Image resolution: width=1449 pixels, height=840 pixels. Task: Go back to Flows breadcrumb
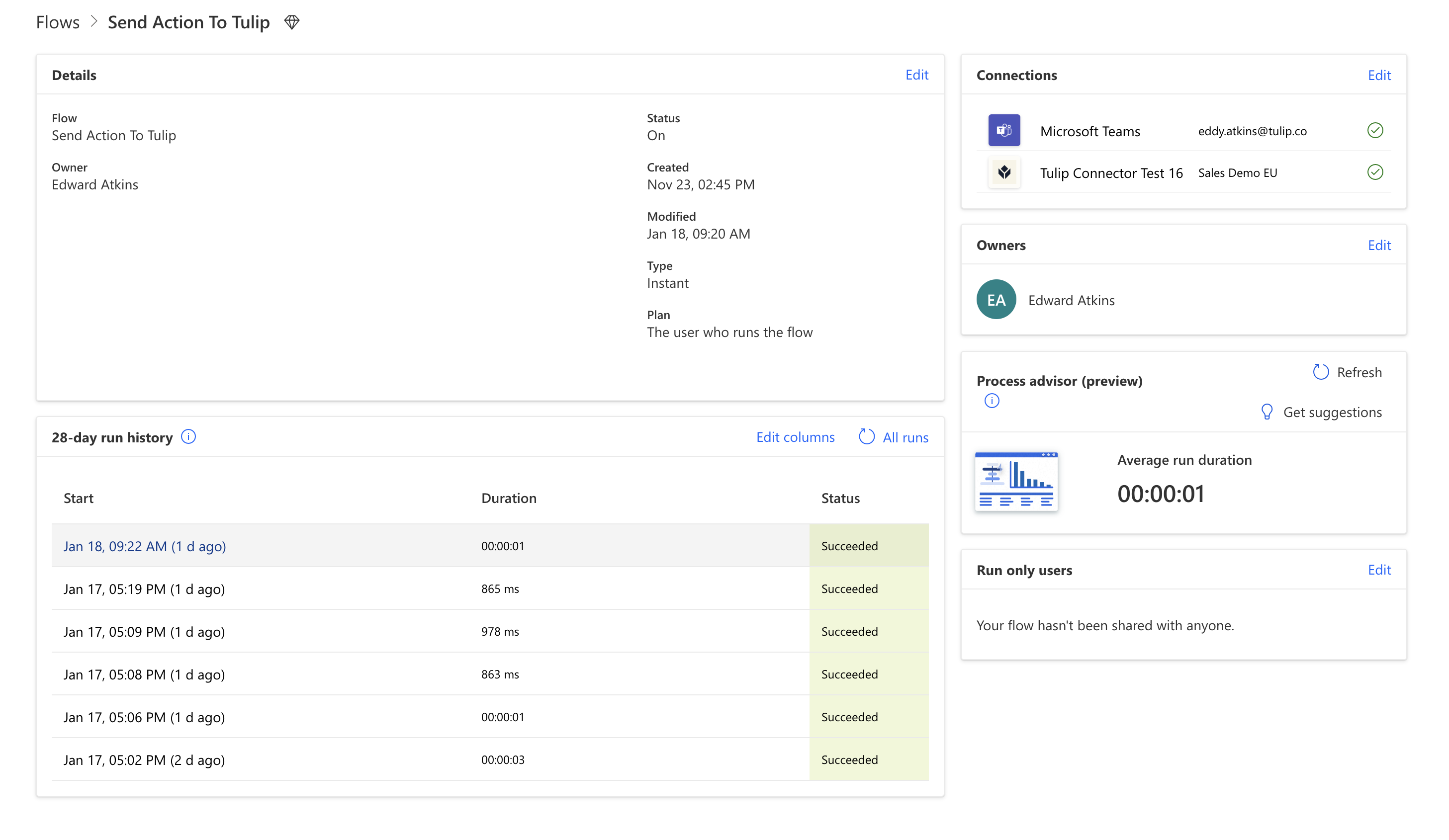(x=58, y=22)
